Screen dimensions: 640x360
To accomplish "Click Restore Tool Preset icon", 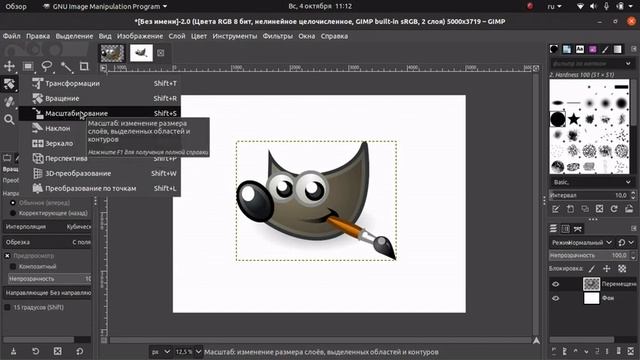I will point(36,351).
